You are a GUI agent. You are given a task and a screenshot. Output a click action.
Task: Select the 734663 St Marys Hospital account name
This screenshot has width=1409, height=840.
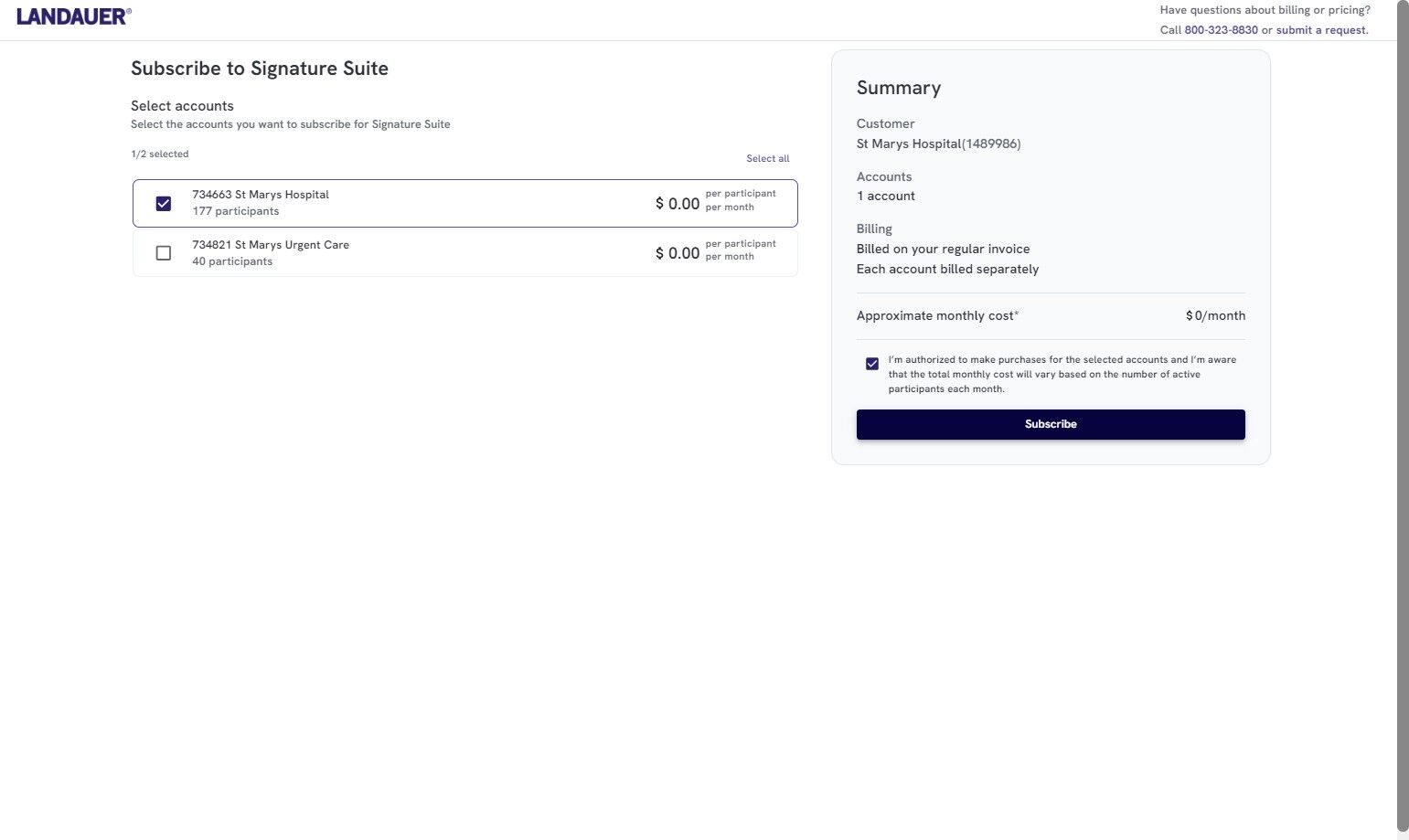pos(261,195)
